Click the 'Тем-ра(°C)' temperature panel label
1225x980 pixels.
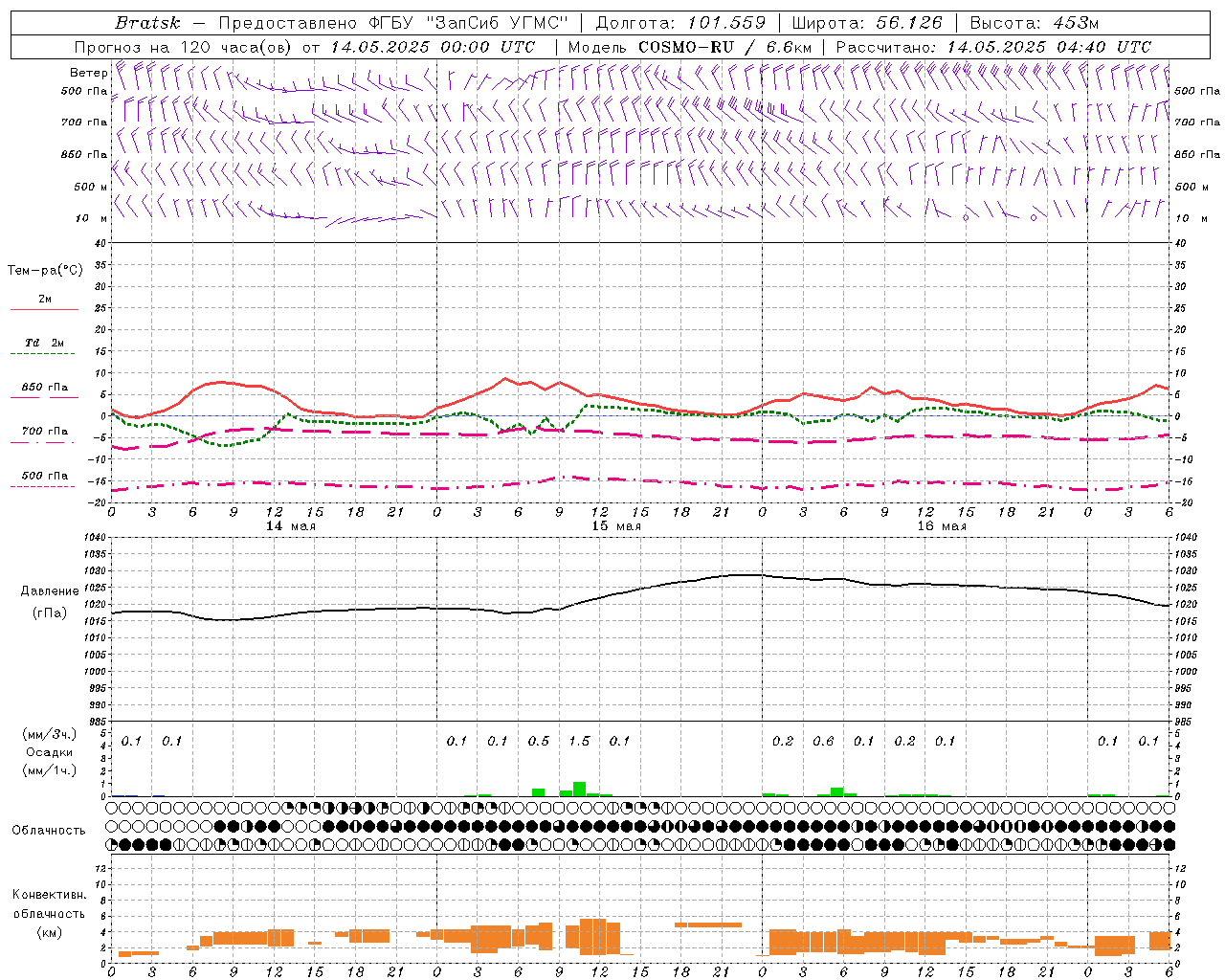tap(45, 271)
